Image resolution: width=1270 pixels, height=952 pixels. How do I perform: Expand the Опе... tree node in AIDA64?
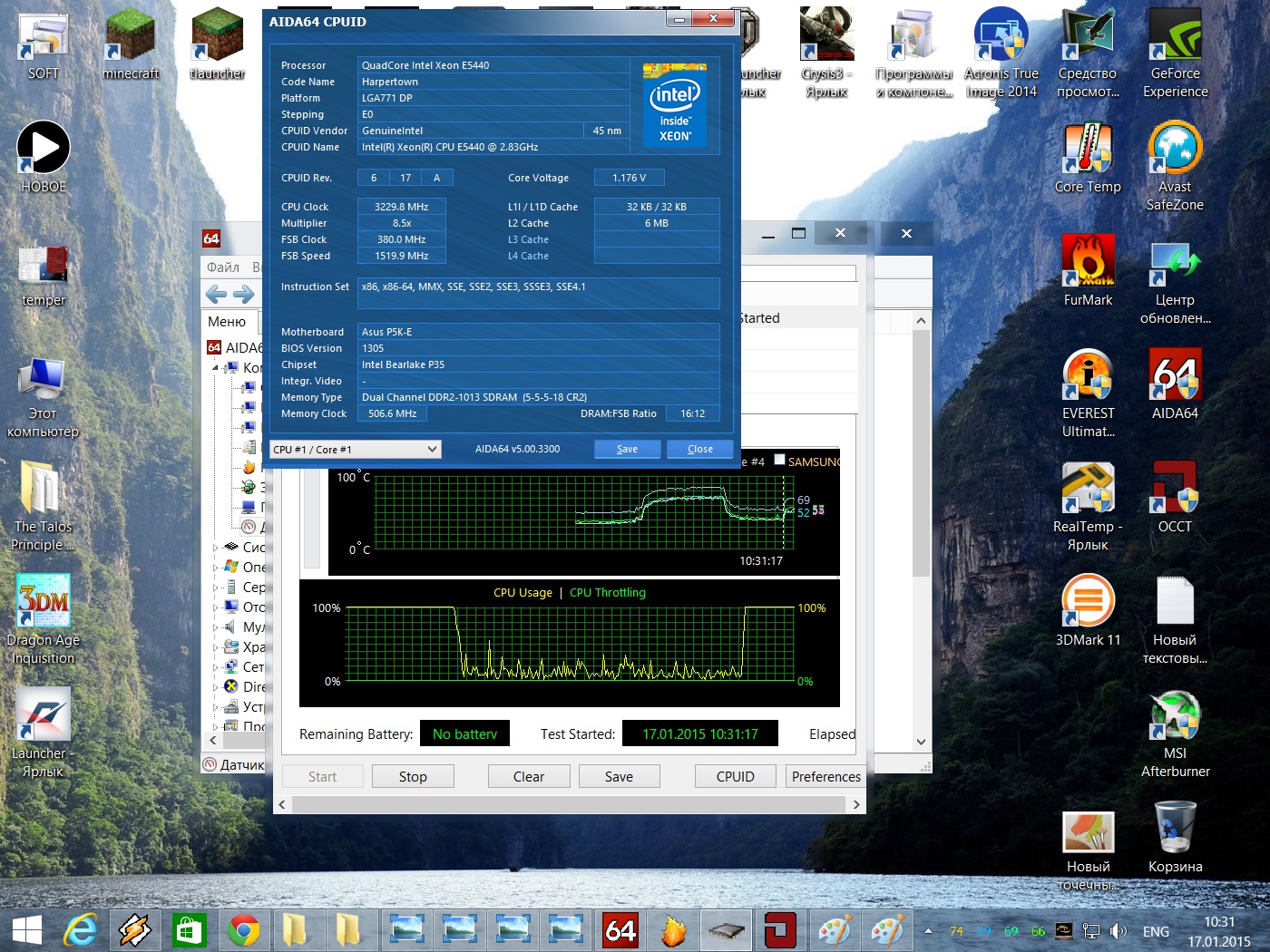pyautogui.click(x=216, y=568)
